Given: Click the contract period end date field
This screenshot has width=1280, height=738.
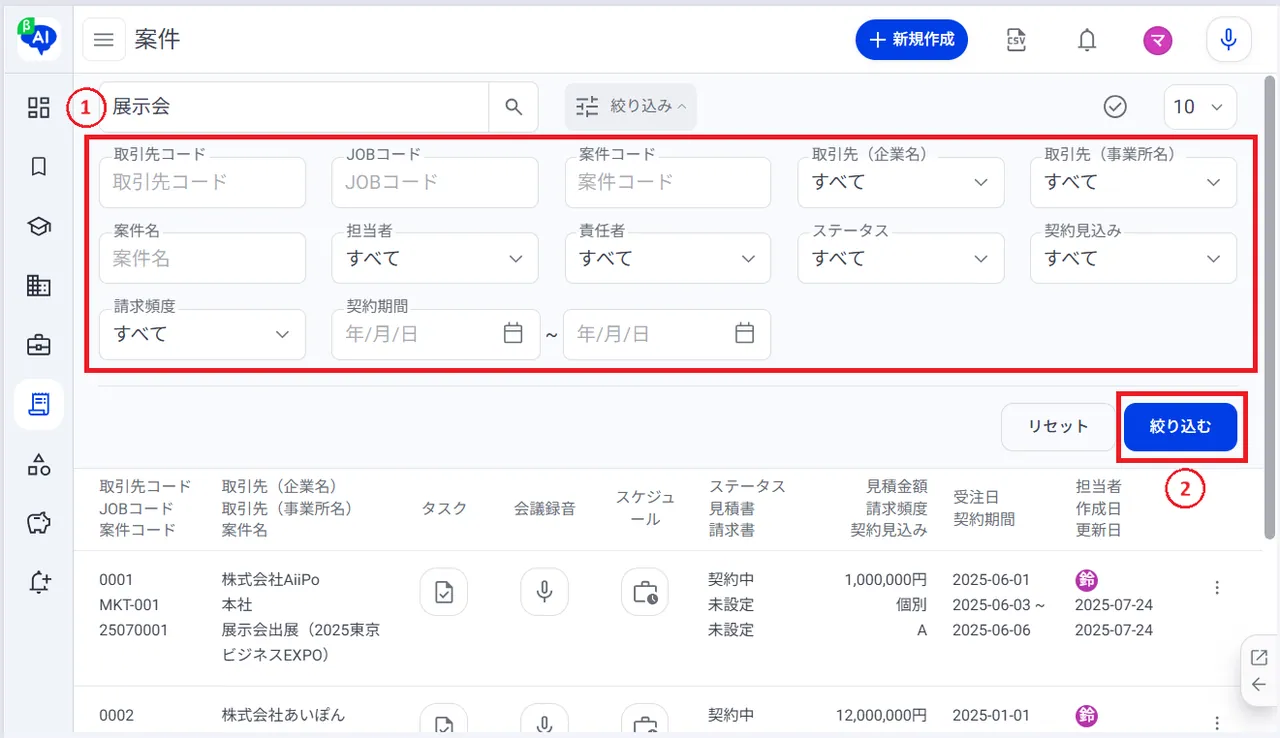Looking at the screenshot, I should (x=667, y=334).
